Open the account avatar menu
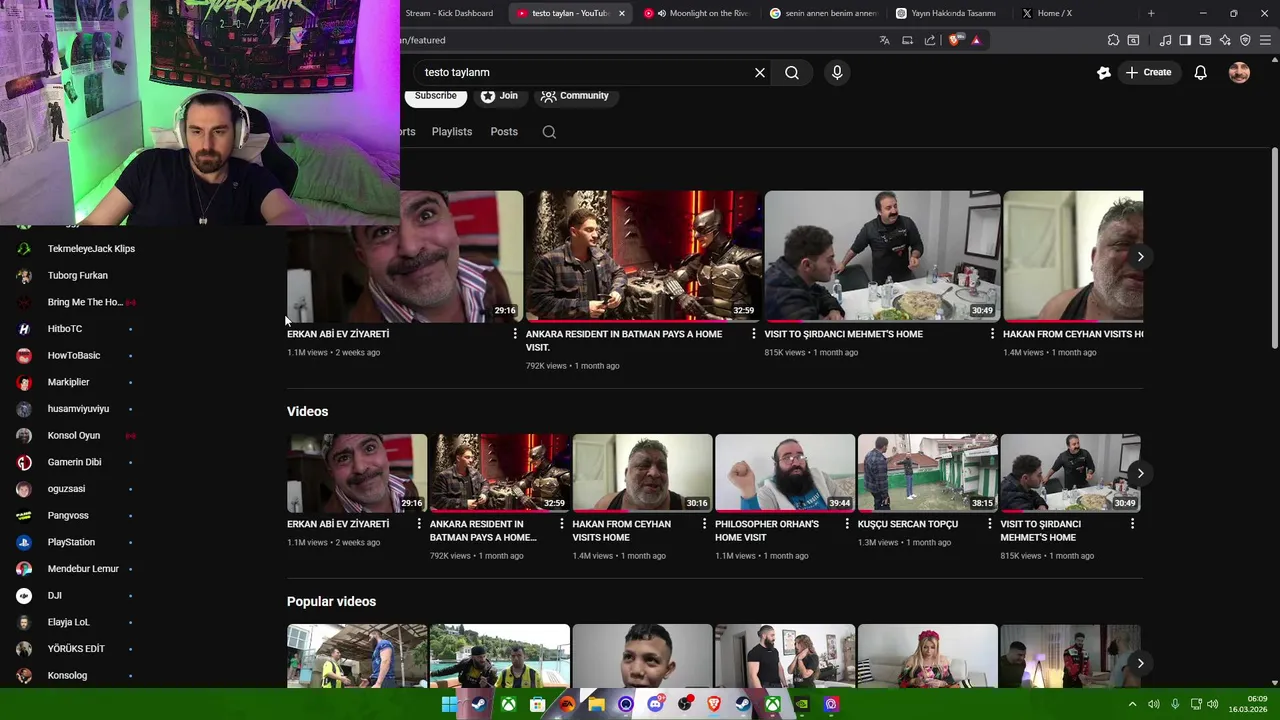Viewport: 1280px width, 720px height. tap(1239, 72)
